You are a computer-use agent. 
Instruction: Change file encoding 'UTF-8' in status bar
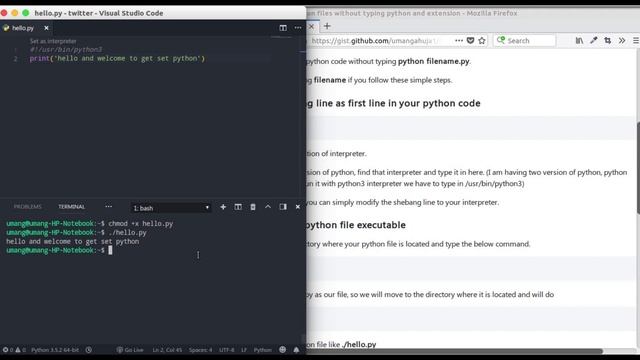[227, 350]
